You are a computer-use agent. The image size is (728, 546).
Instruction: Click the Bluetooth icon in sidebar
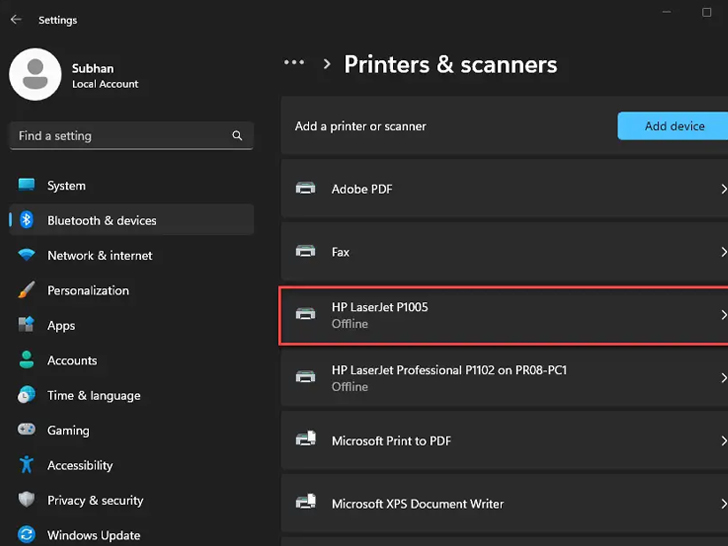pyautogui.click(x=26, y=220)
